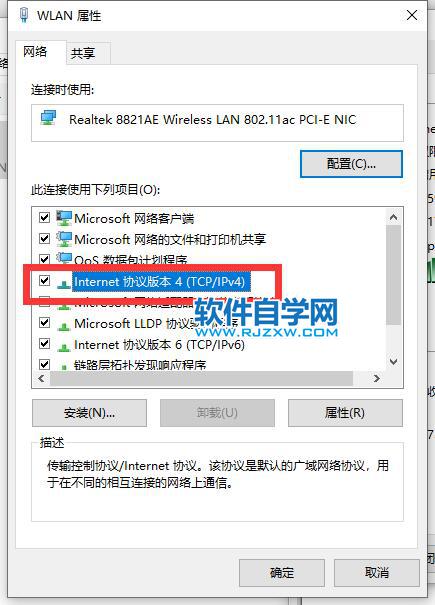Confirm changes with 确定 button
This screenshot has height=605, width=435.
(282, 573)
